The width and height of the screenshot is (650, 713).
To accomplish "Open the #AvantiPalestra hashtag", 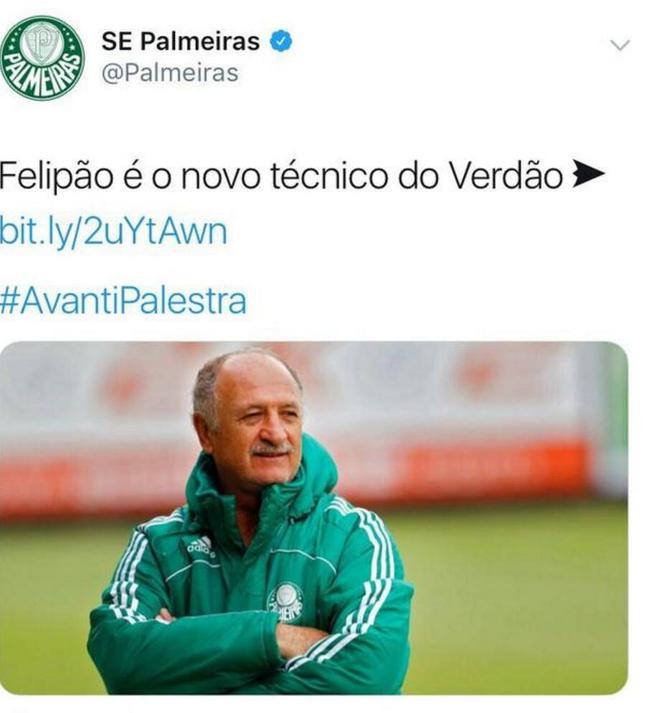I will (x=123, y=301).
